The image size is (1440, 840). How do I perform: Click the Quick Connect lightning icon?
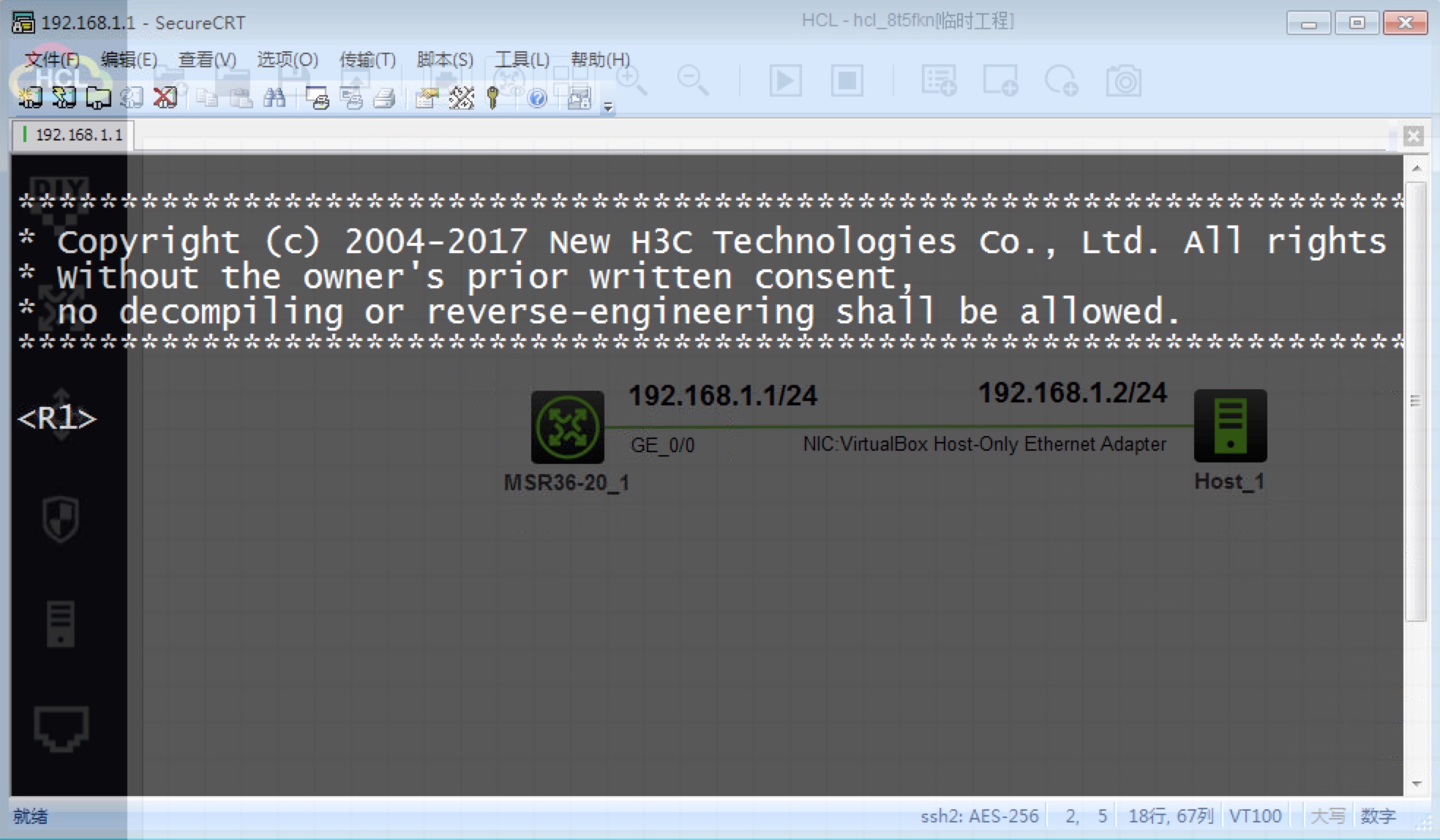click(64, 97)
